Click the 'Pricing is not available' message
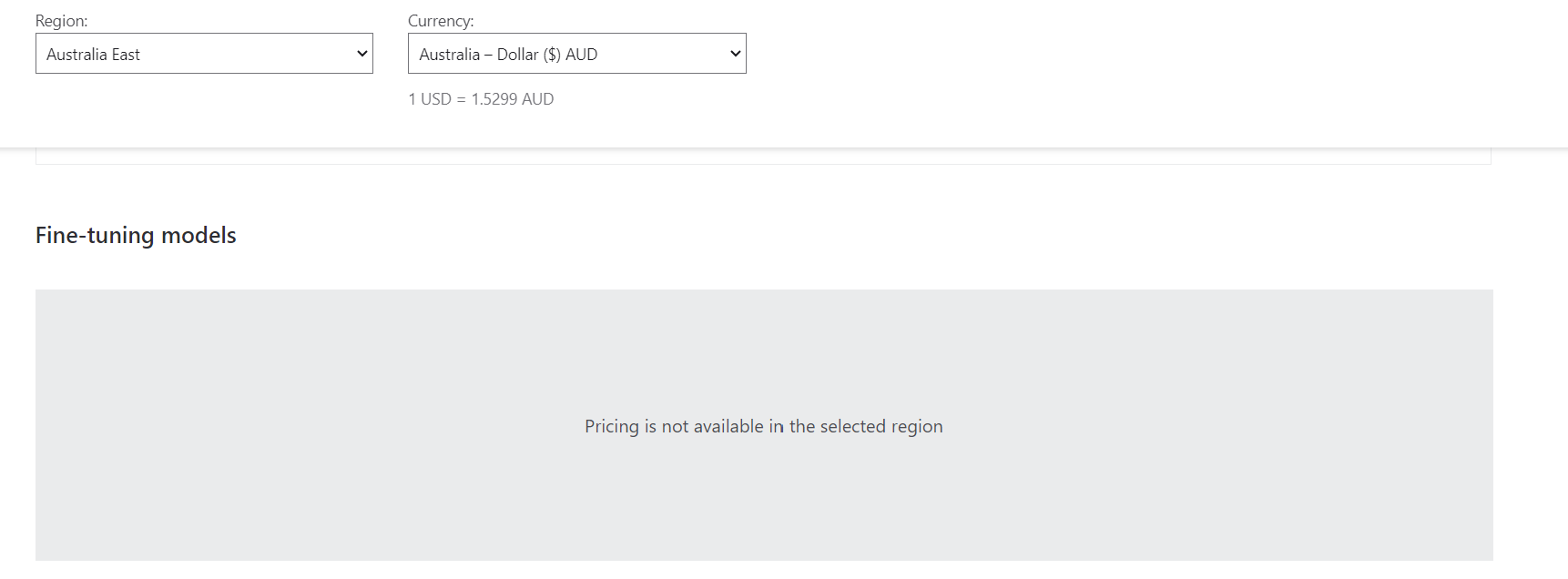The height and width of the screenshot is (579, 1568). tap(763, 426)
